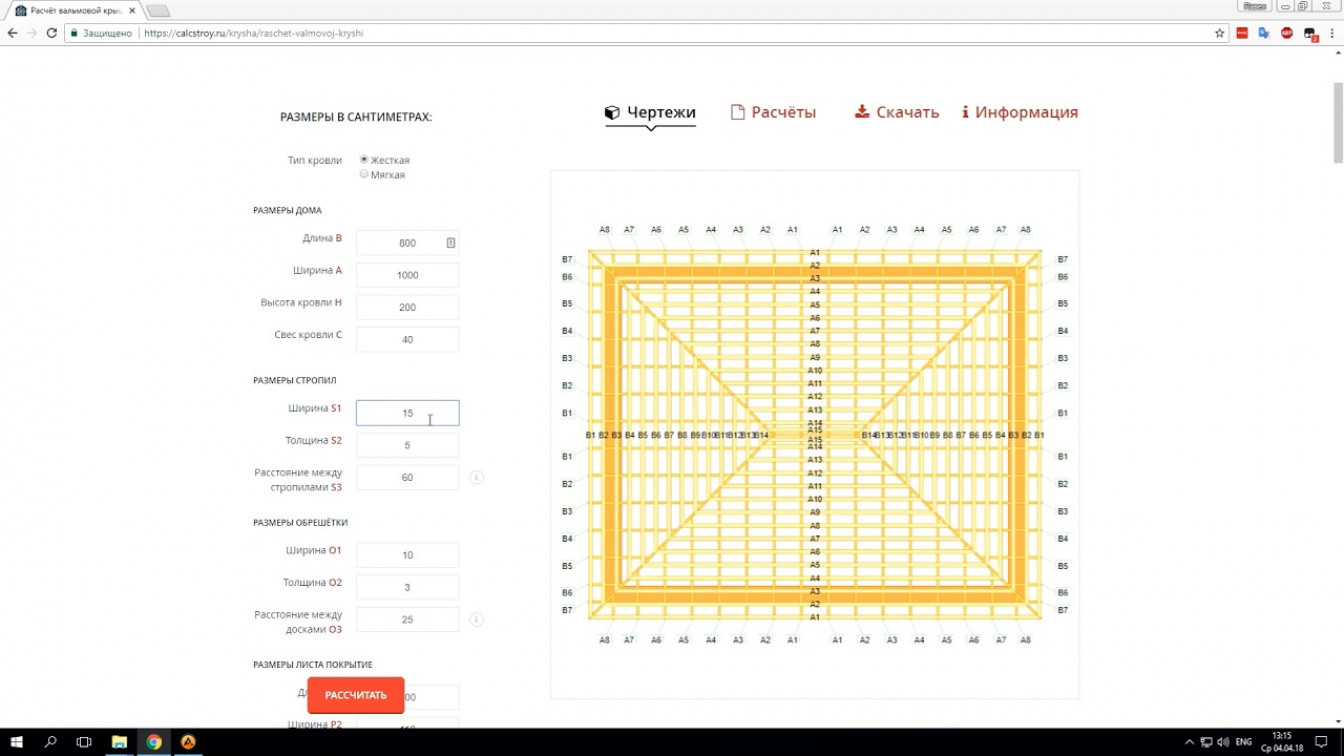Open the Скачать tab
Viewport: 1344px width, 756px height.
click(897, 112)
